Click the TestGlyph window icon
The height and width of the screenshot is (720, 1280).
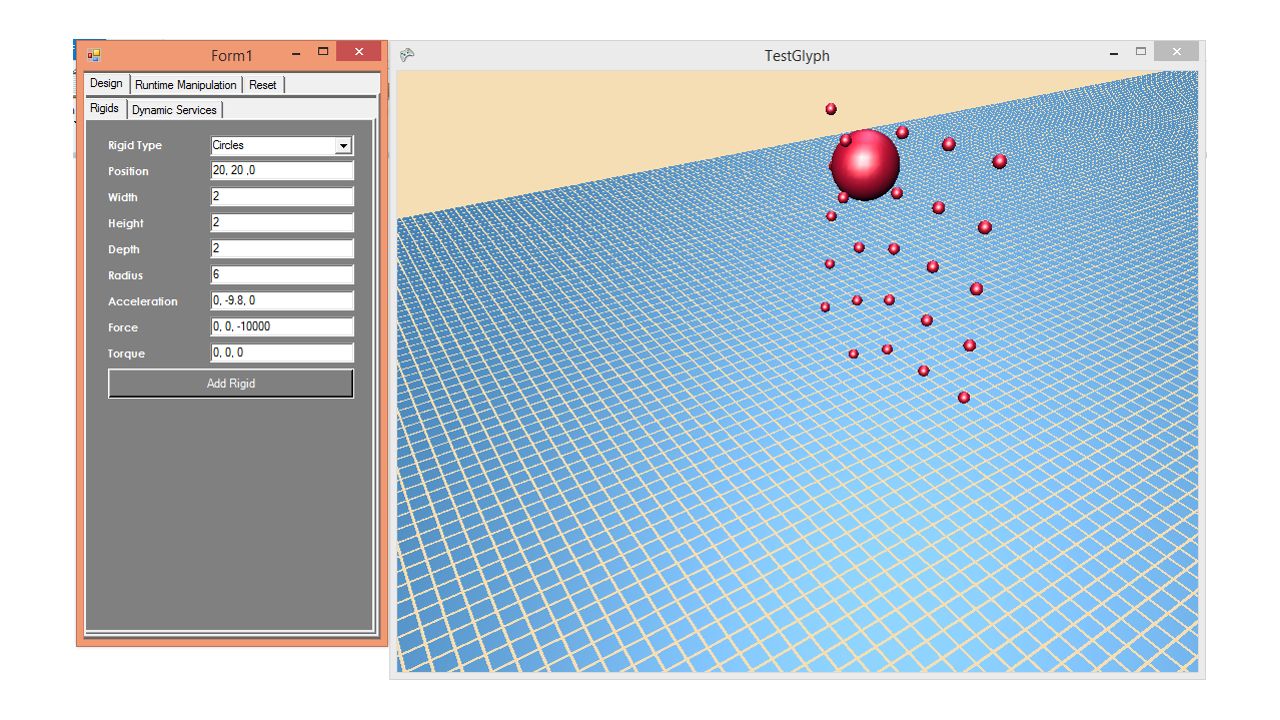pyautogui.click(x=406, y=55)
